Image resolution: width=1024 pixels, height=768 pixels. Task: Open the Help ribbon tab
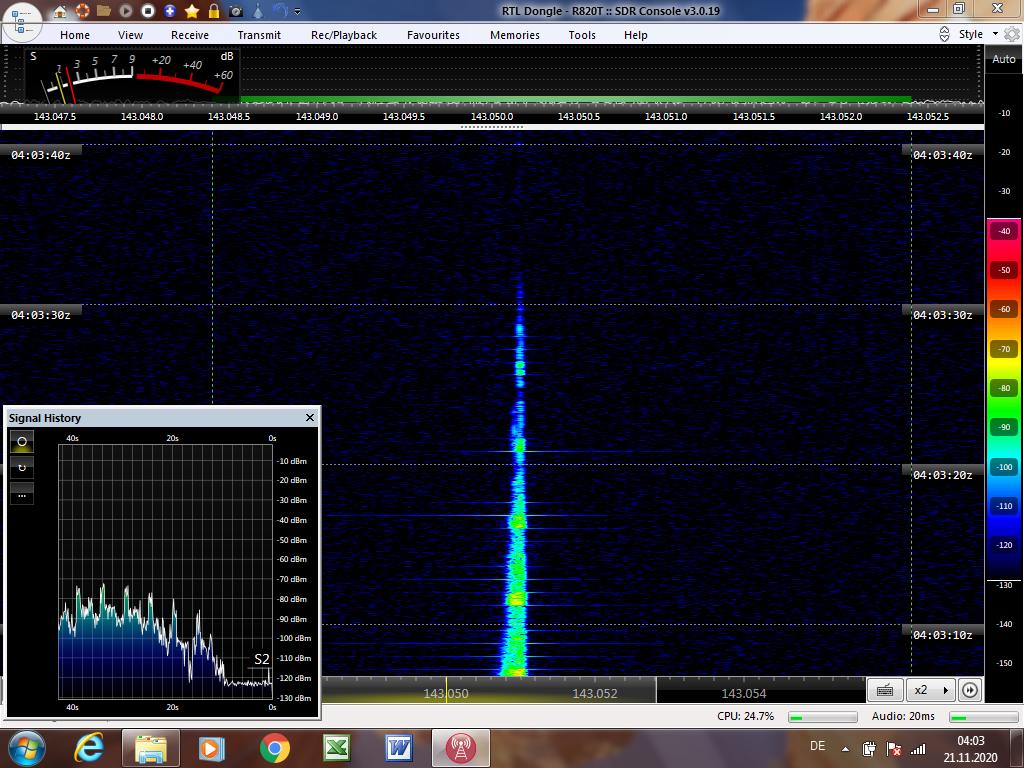click(635, 35)
